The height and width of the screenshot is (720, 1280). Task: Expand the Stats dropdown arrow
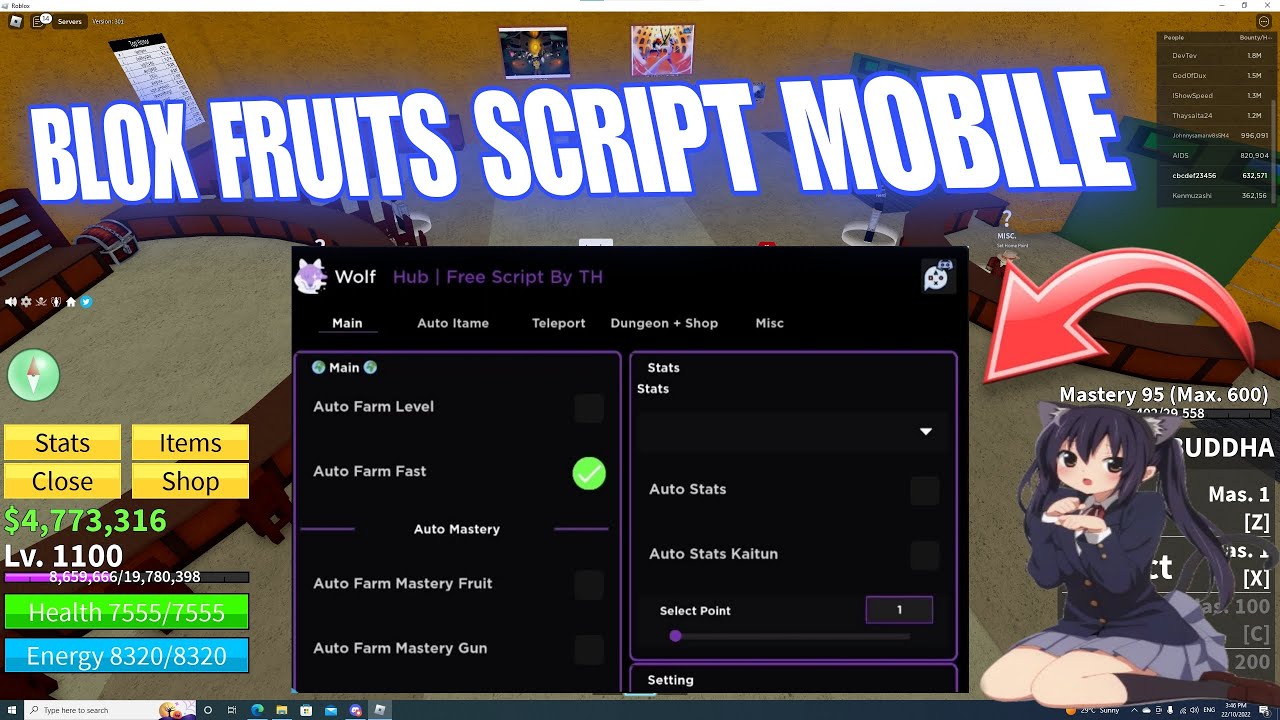click(926, 431)
